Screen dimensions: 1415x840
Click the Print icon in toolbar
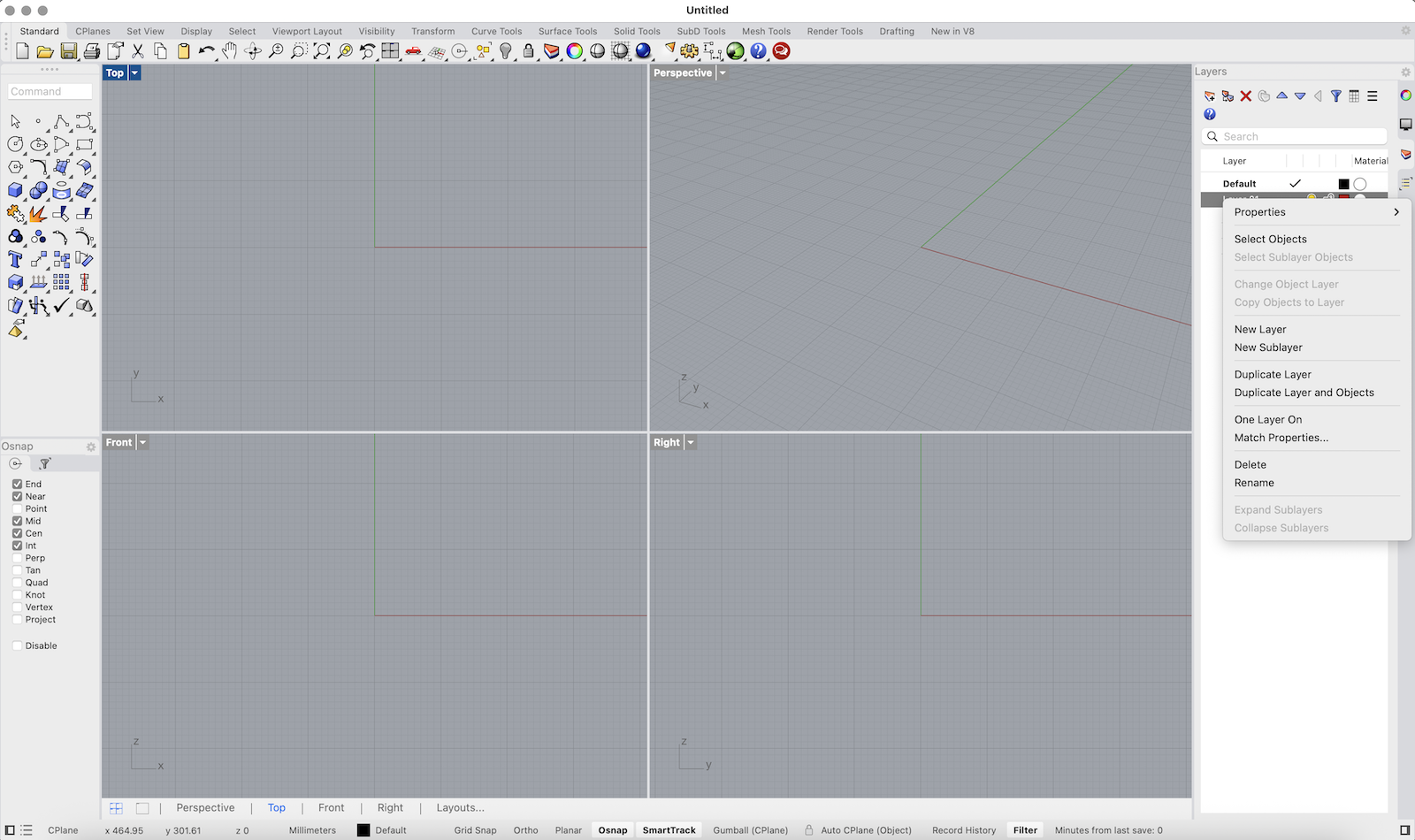(91, 51)
